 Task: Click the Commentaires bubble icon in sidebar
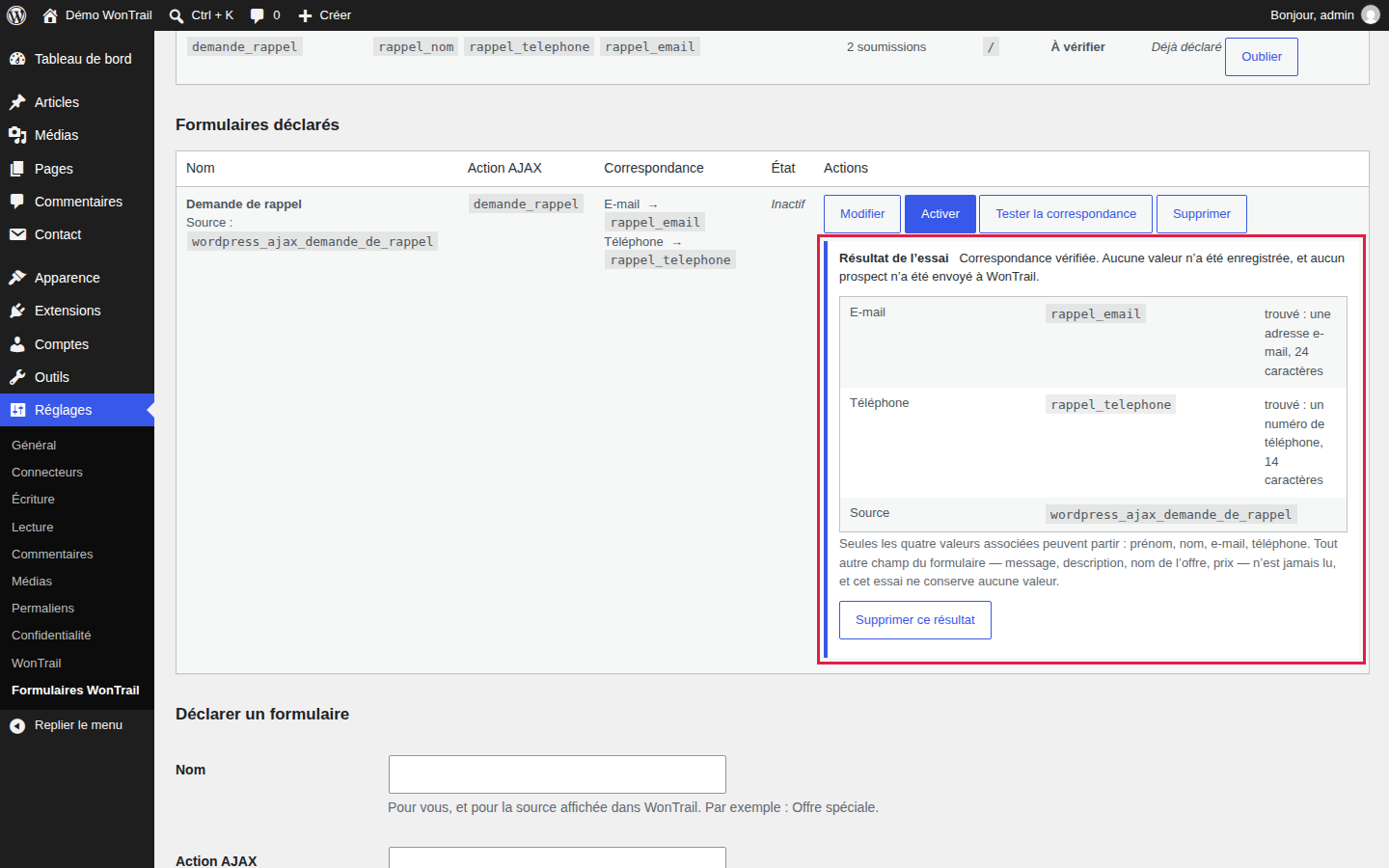coord(17,202)
